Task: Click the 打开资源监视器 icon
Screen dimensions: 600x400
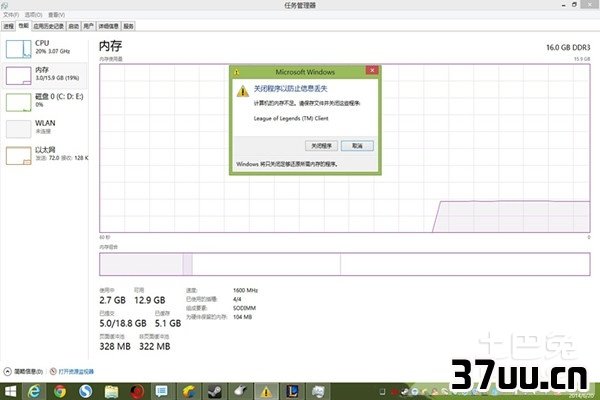Action: point(53,371)
